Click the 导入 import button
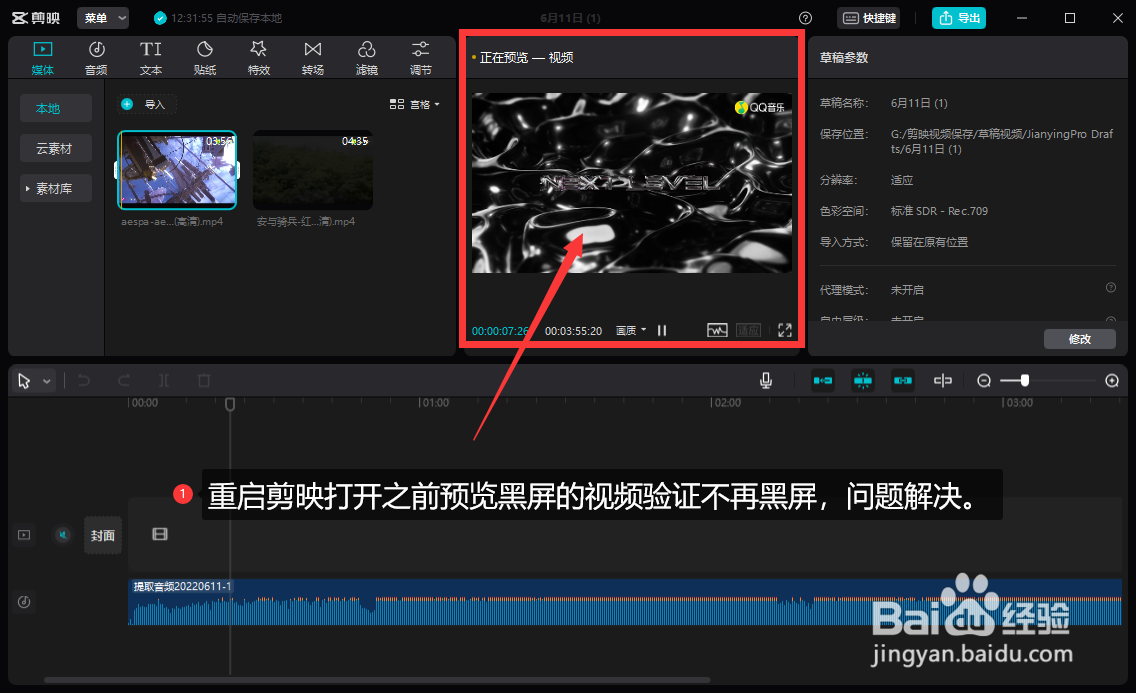The height and width of the screenshot is (693, 1136). (x=147, y=104)
